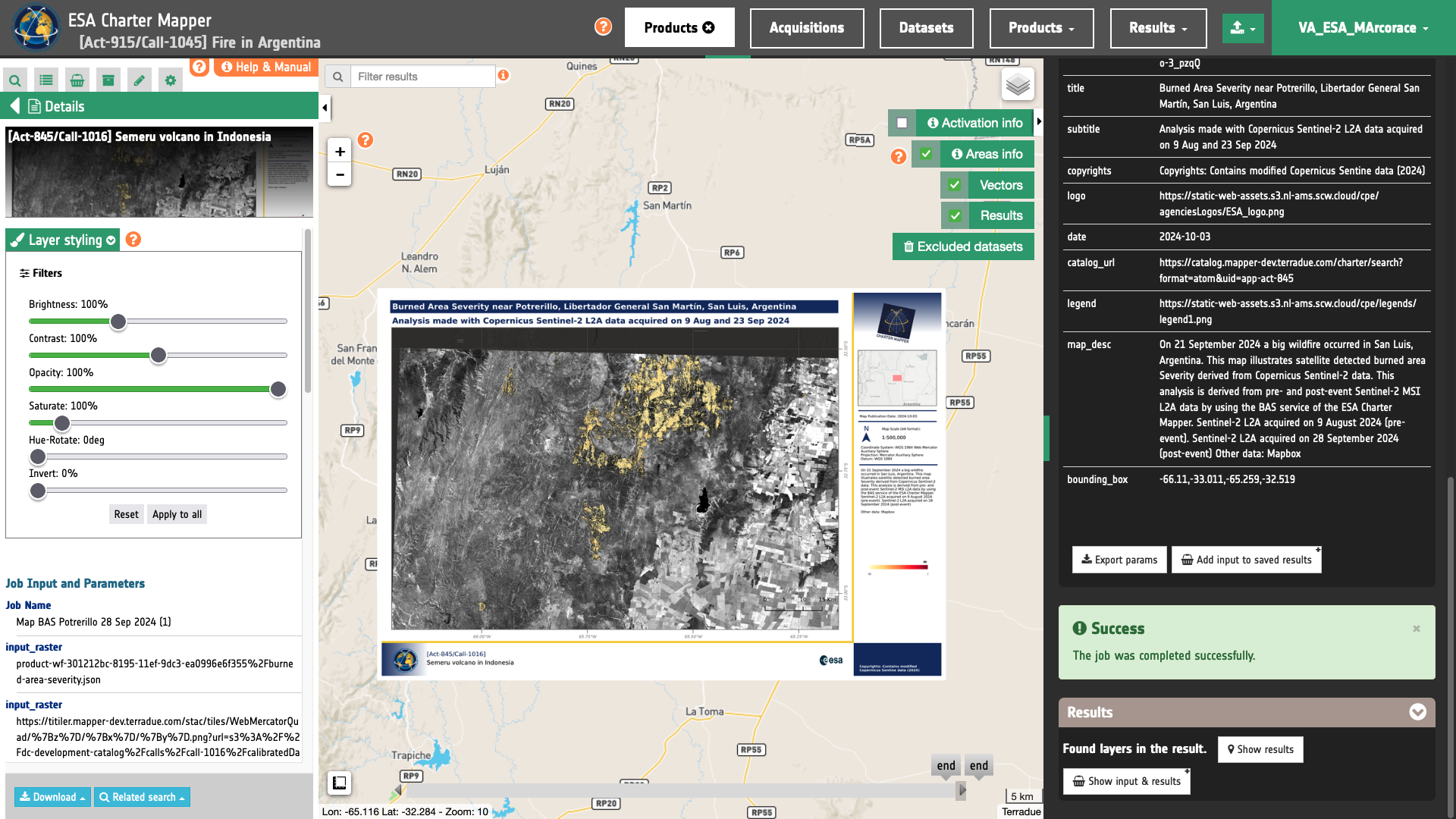
Task: Select the pencil edit tool icon
Action: pos(140,80)
